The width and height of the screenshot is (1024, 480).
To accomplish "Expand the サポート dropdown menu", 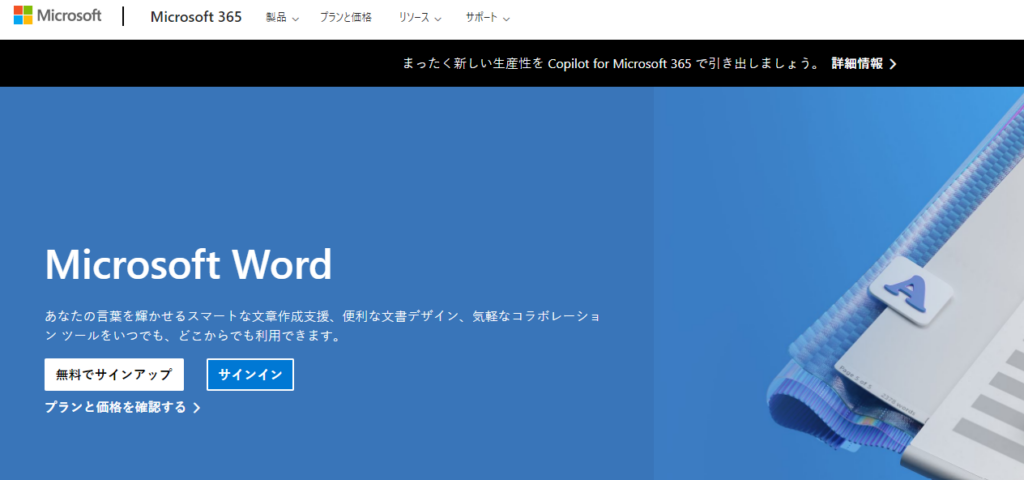I will (488, 18).
